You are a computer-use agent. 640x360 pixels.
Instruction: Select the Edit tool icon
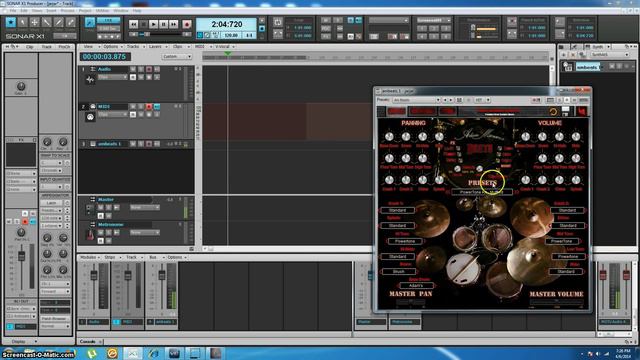point(47,22)
